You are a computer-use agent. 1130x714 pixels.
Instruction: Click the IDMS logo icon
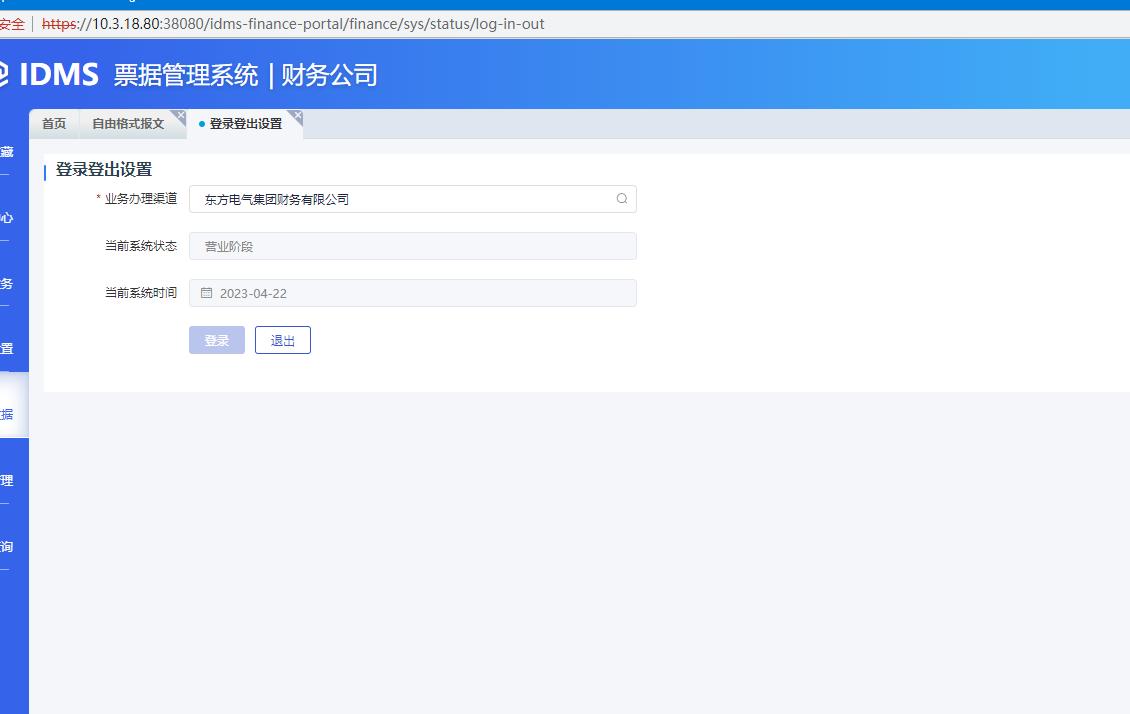(x=3, y=74)
